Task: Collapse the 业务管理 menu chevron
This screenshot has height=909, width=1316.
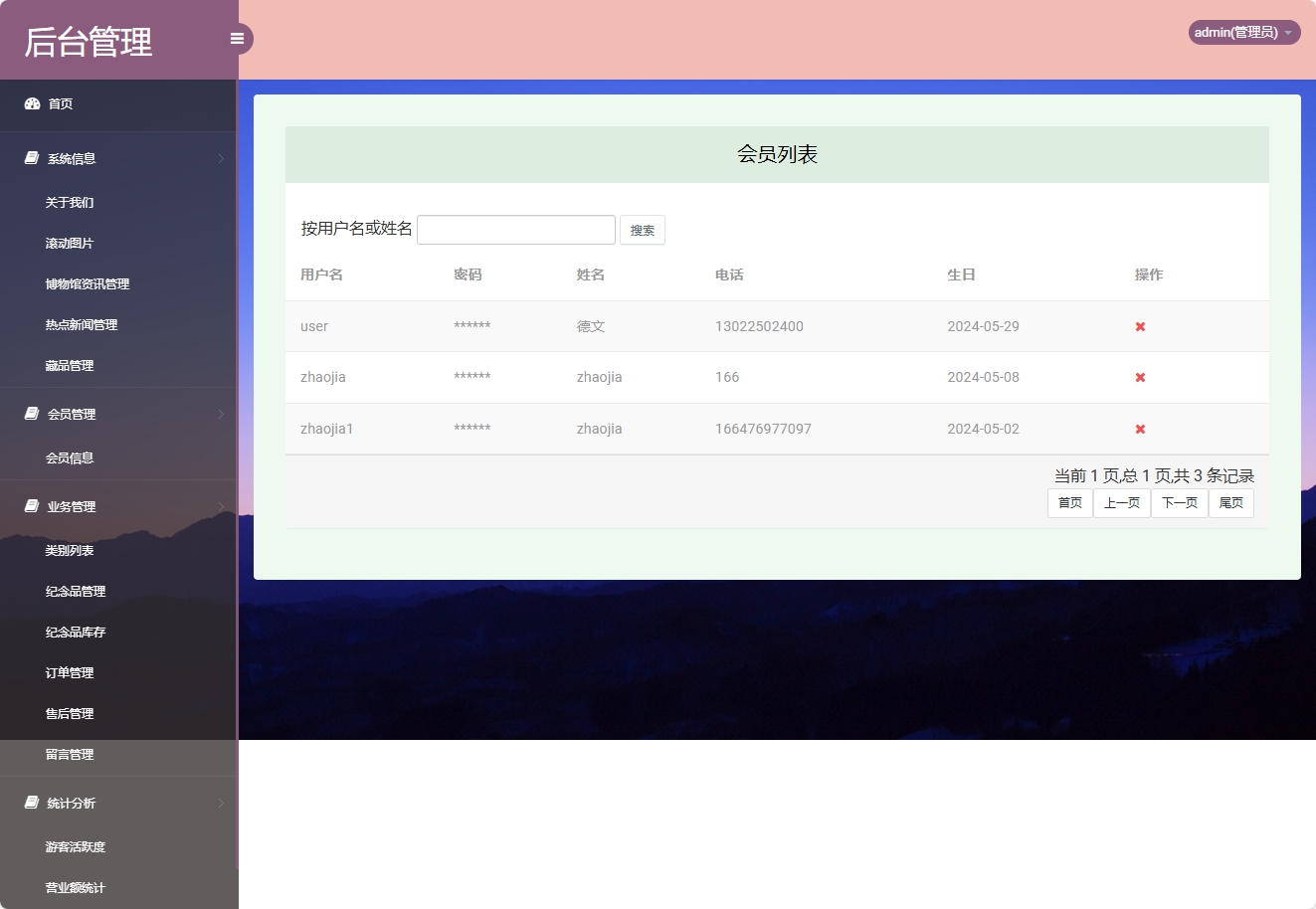Action: [221, 505]
